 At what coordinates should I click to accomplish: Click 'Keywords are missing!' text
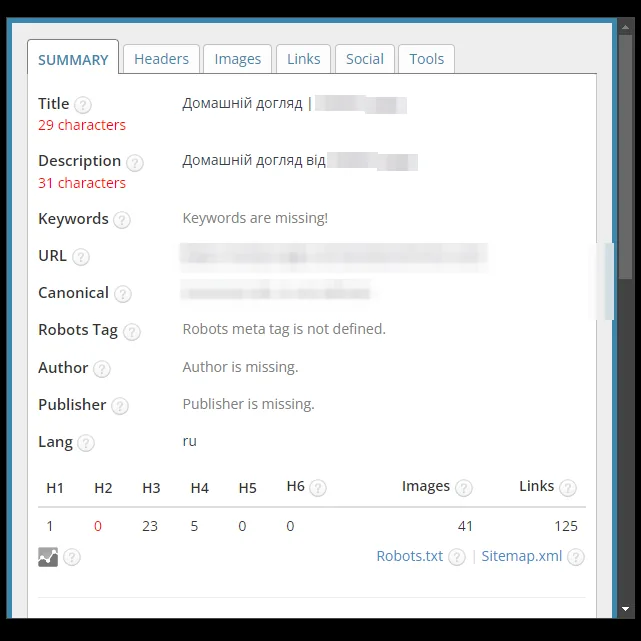click(x=255, y=218)
